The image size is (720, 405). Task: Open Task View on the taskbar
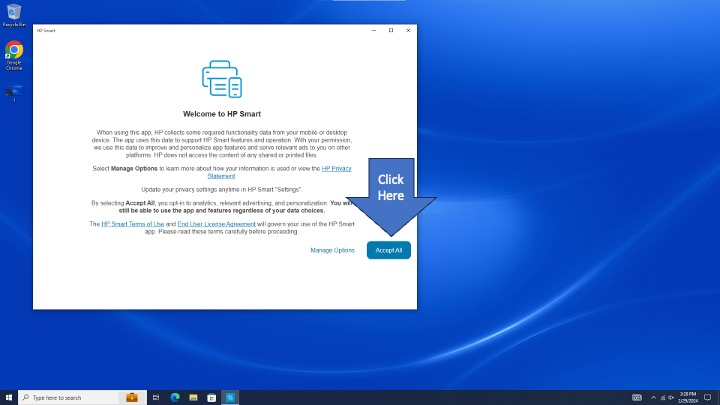click(x=156, y=398)
